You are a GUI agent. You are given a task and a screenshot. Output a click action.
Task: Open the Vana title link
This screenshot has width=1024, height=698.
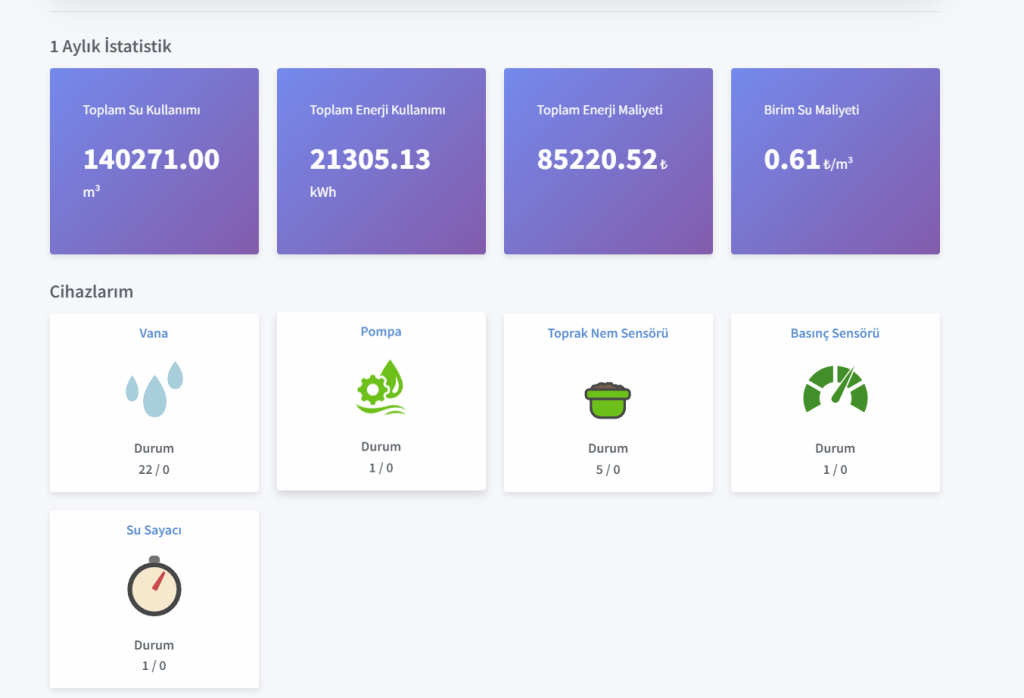(x=154, y=333)
